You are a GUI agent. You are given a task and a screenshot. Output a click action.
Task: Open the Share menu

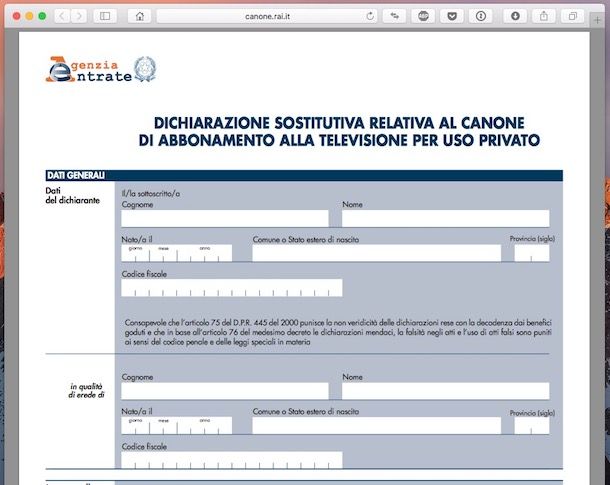[x=544, y=16]
